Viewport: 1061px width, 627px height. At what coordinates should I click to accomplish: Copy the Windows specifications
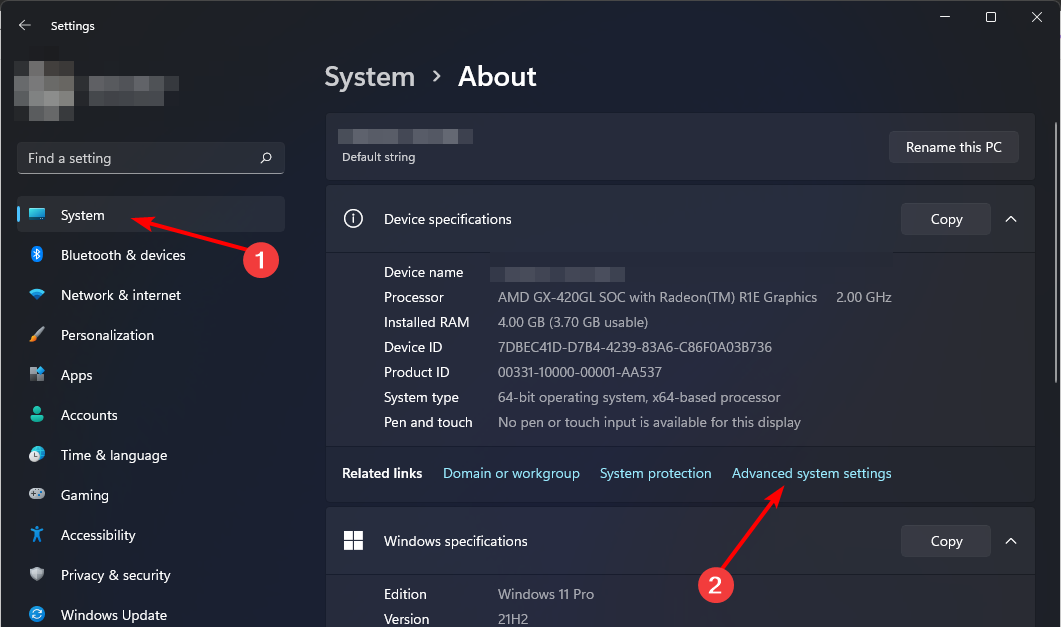(x=945, y=541)
